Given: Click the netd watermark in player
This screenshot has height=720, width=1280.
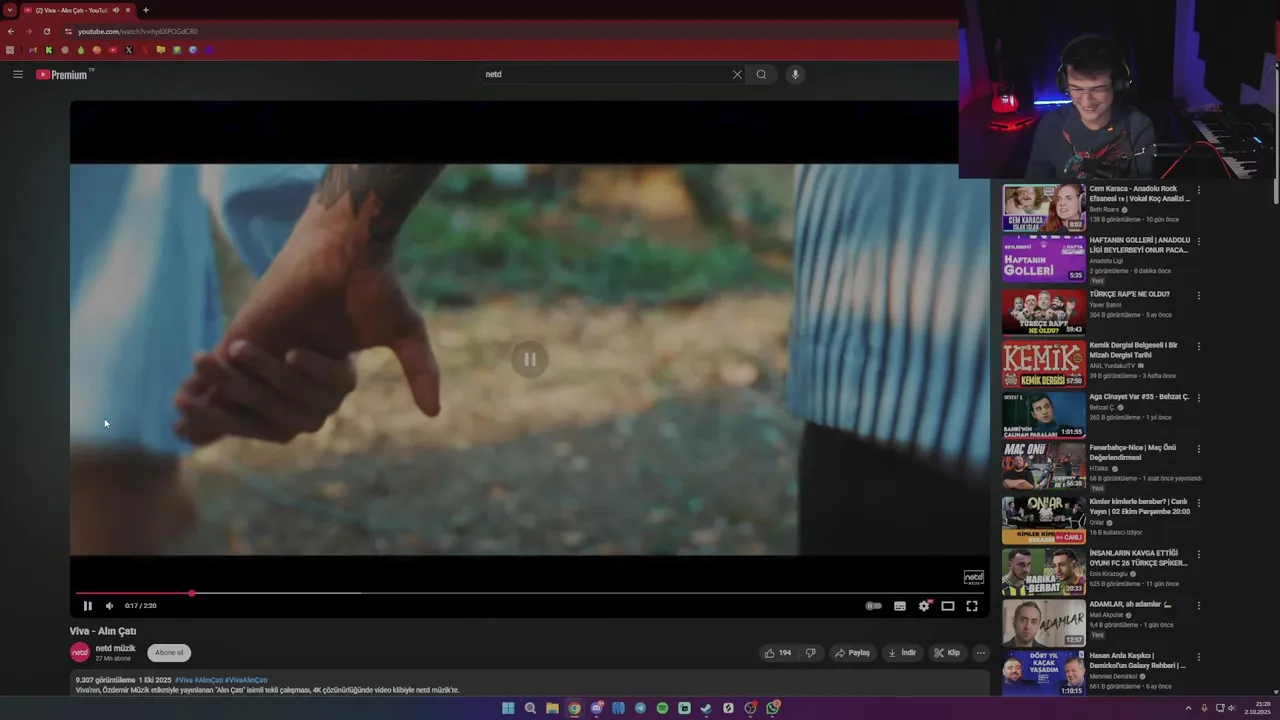Looking at the screenshot, I should pyautogui.click(x=973, y=578).
